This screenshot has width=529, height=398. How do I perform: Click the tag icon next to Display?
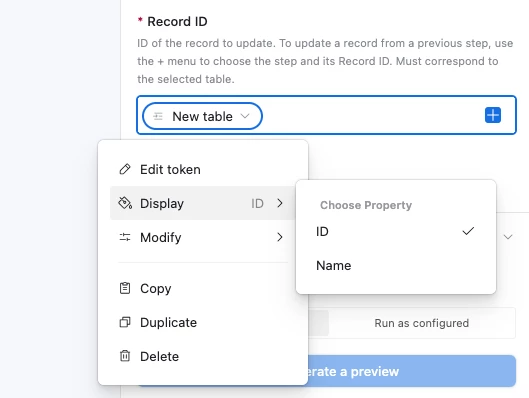tap(125, 203)
